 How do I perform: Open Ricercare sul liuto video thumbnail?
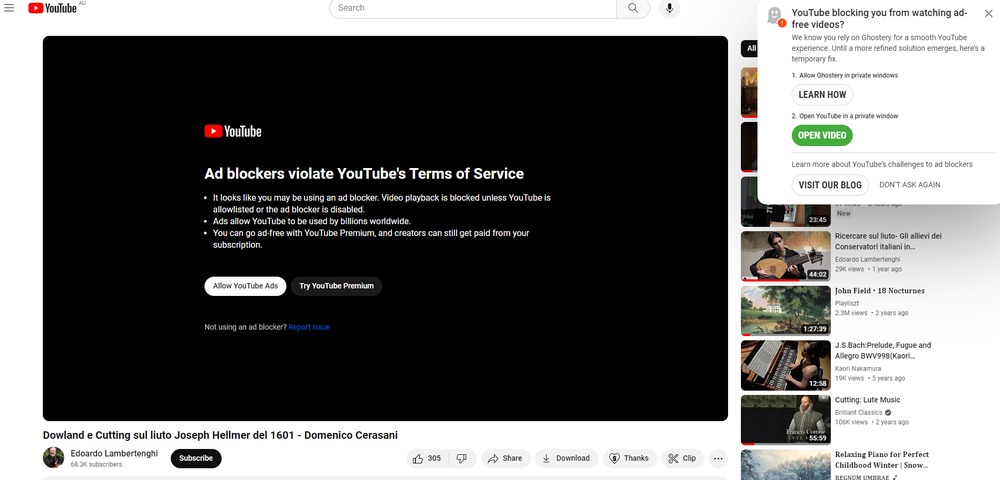(x=786, y=256)
